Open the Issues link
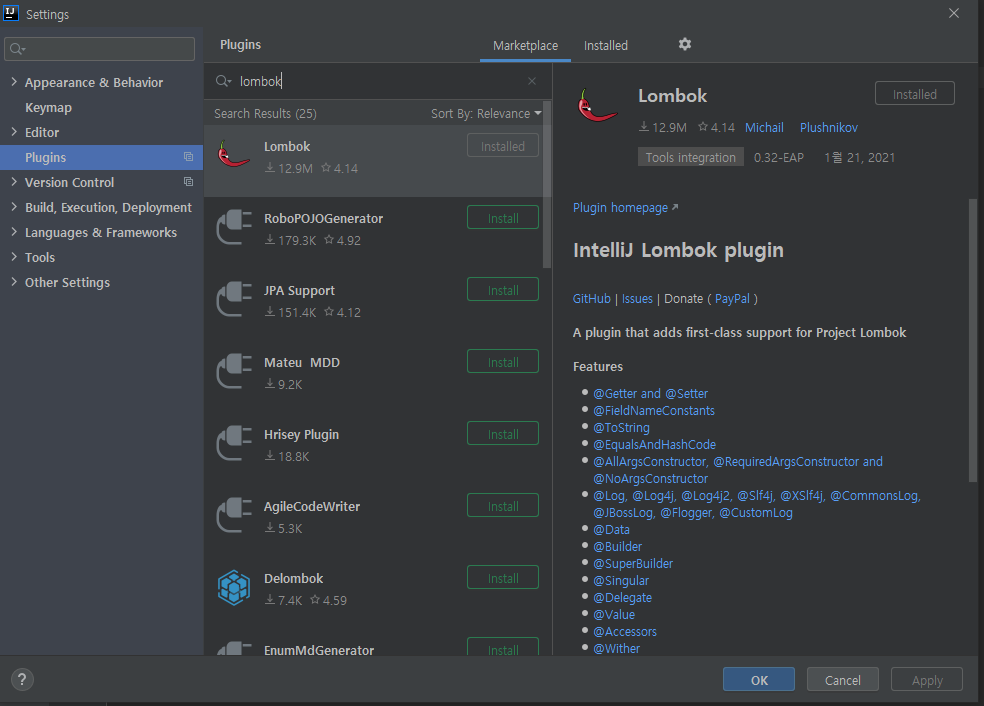 [x=637, y=299]
